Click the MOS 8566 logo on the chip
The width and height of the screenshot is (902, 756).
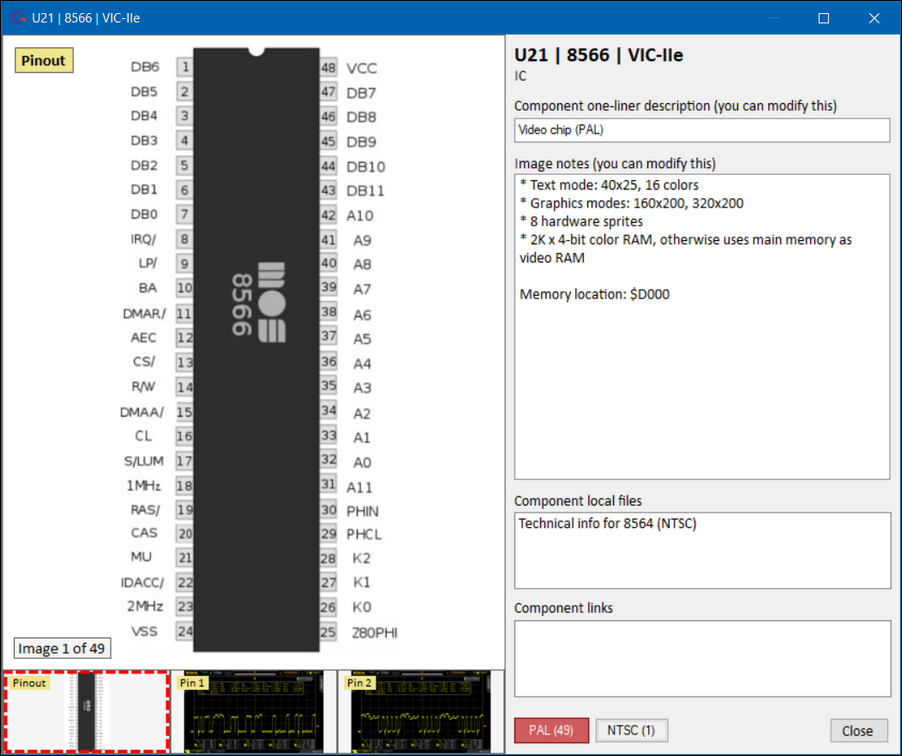pos(258,303)
